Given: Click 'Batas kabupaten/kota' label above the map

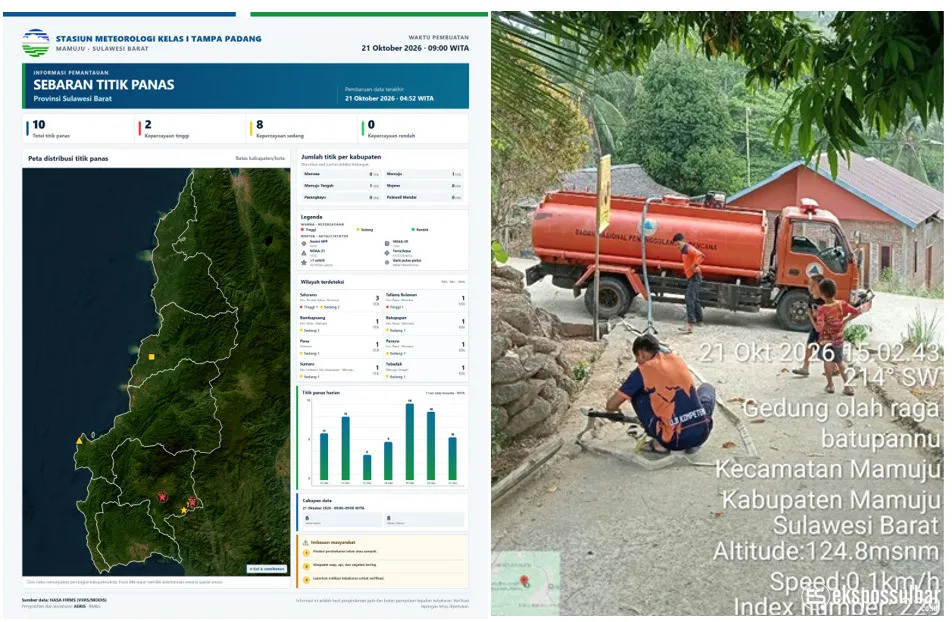Looking at the screenshot, I should (x=260, y=159).
